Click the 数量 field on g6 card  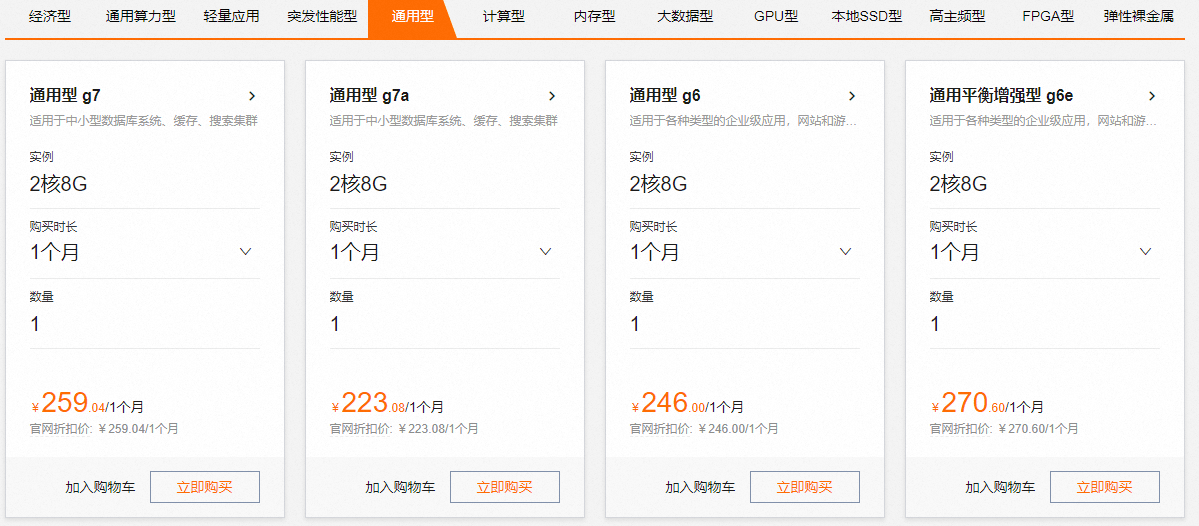tap(745, 324)
